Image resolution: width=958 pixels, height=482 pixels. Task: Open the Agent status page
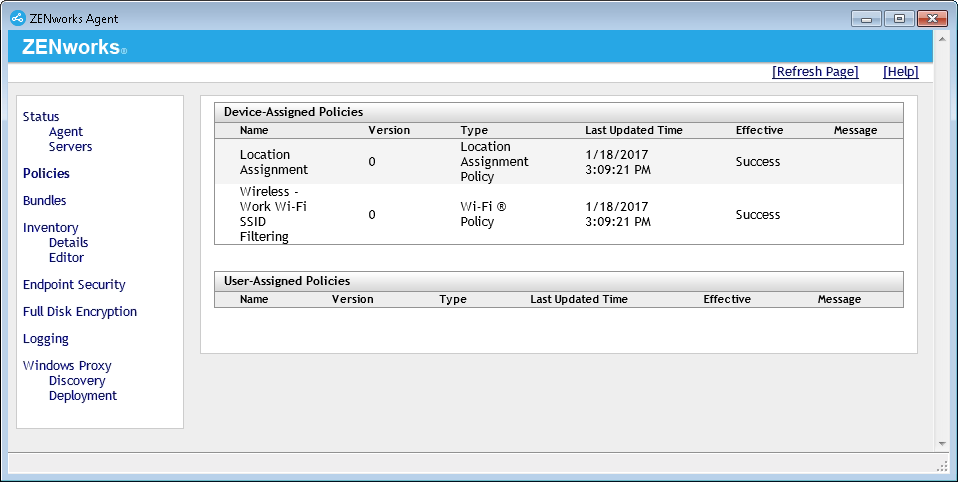[x=66, y=132]
